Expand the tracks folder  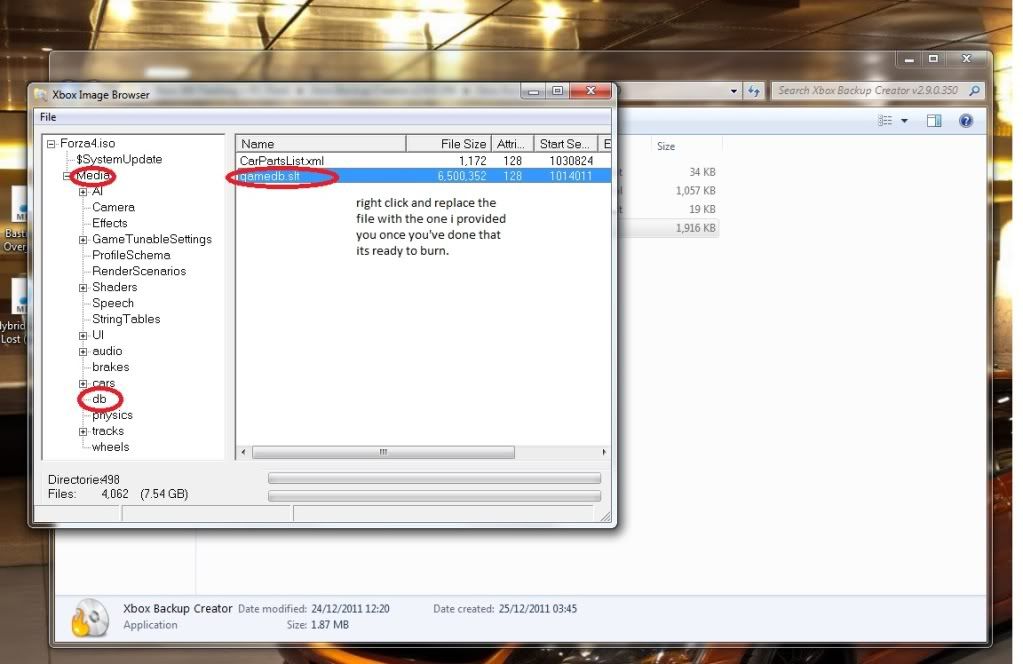tap(83, 432)
